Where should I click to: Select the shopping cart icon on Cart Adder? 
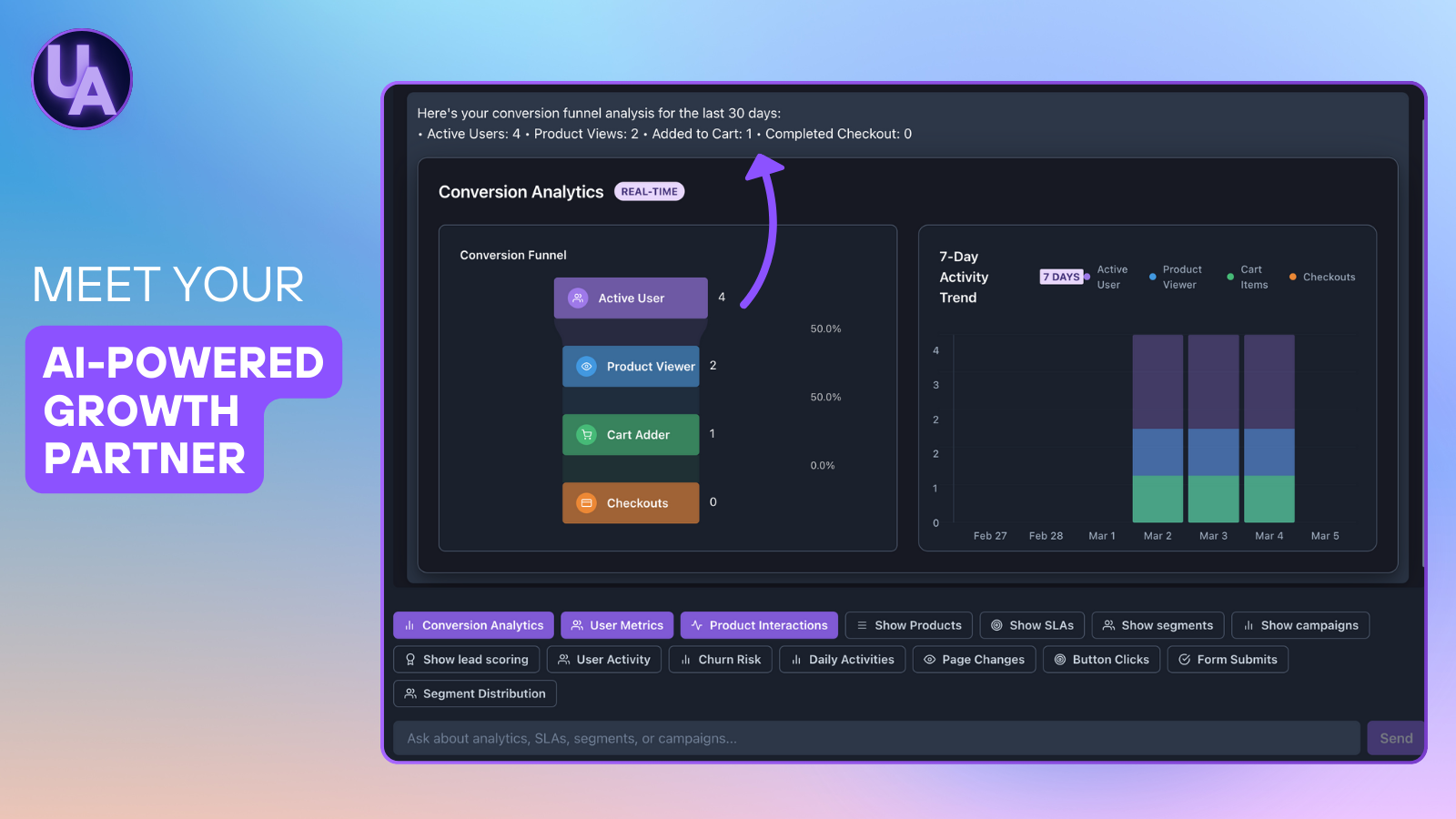point(586,434)
